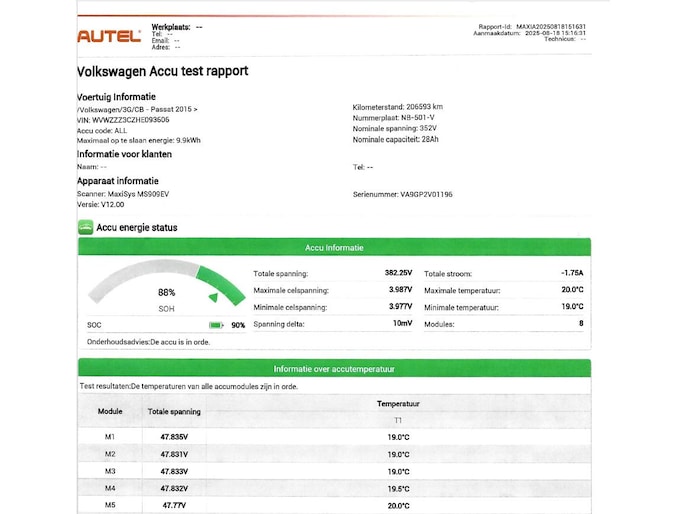Click Minimale celspanning value 3.977V

tap(401, 306)
